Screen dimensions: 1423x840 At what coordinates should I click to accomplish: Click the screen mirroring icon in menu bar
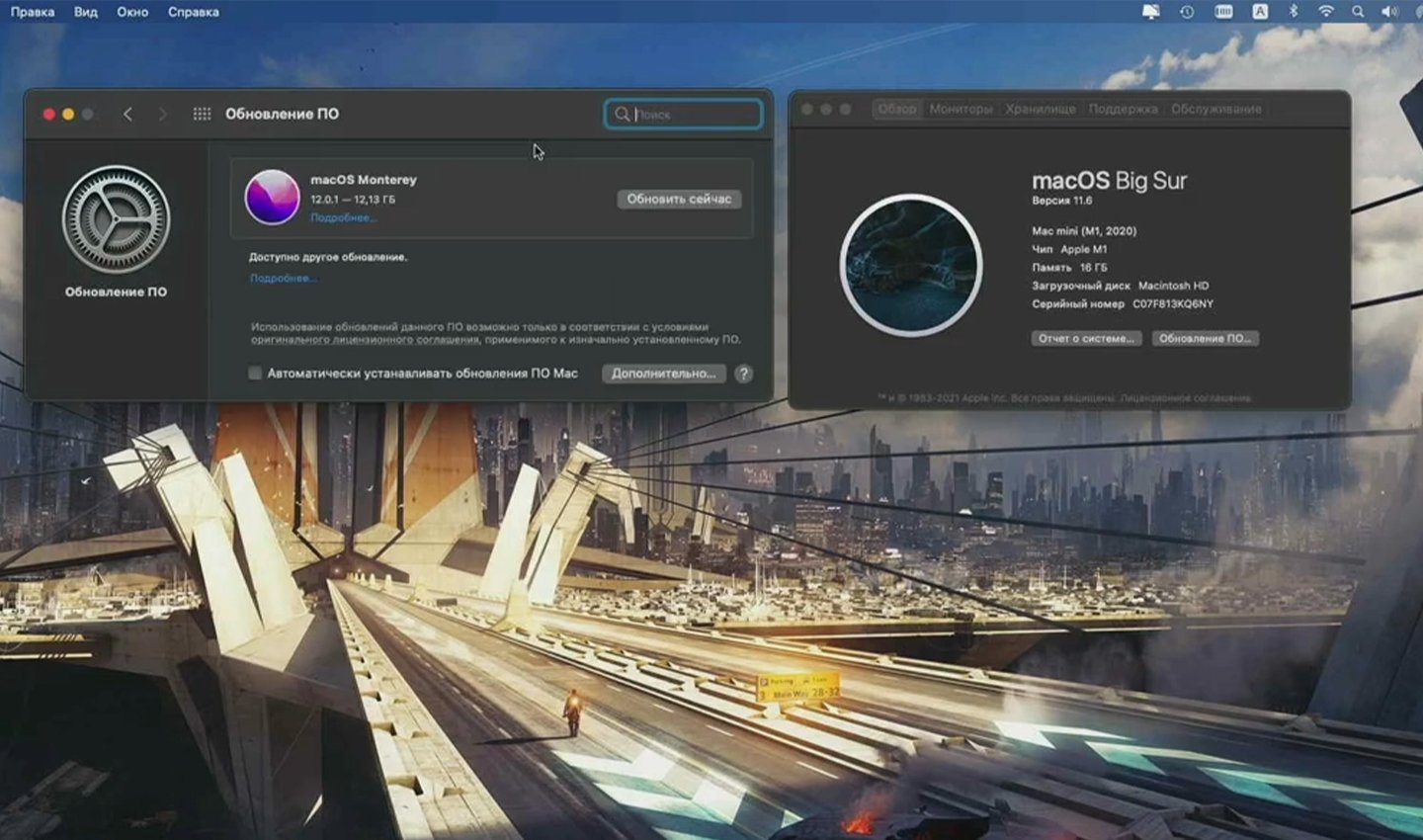tap(1151, 12)
